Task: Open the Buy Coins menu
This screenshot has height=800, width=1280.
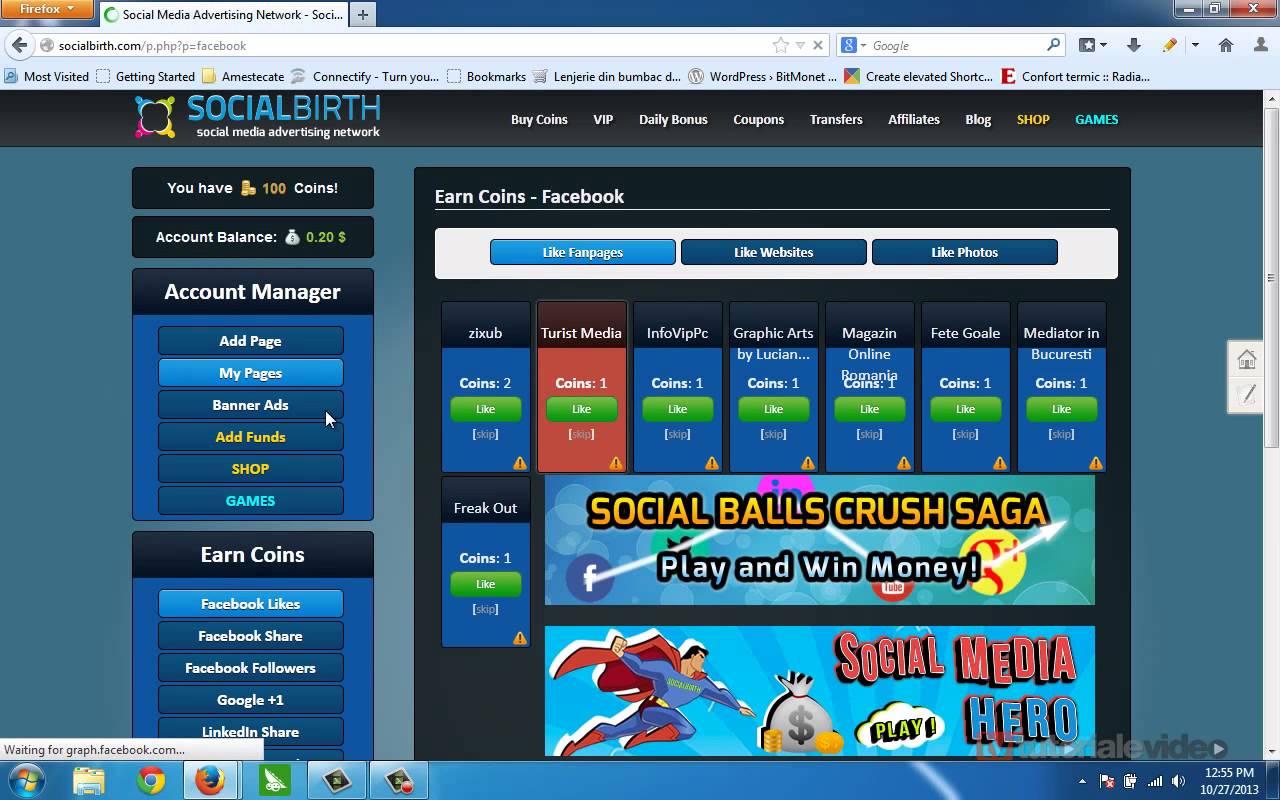Action: click(539, 119)
